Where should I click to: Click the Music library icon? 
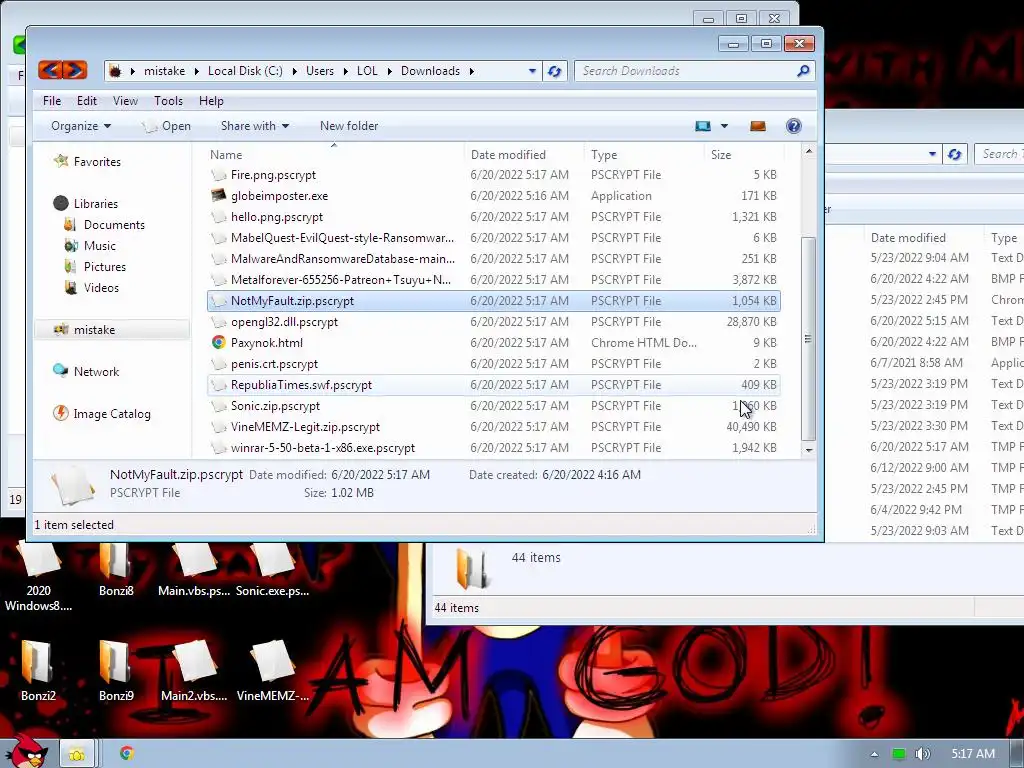tap(71, 245)
